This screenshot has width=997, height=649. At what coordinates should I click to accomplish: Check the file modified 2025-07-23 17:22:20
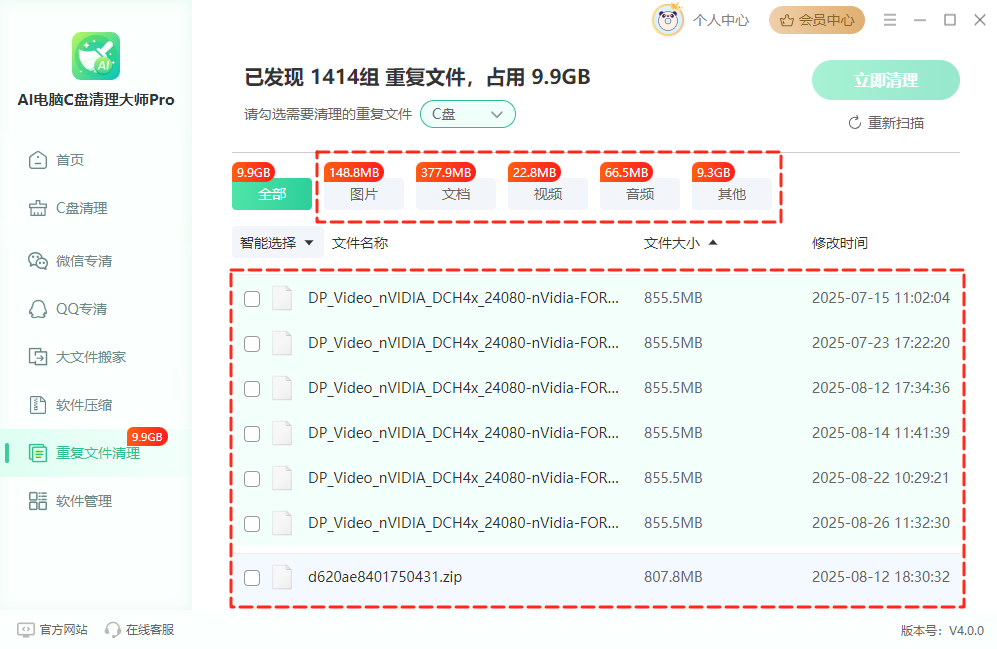[x=252, y=344]
